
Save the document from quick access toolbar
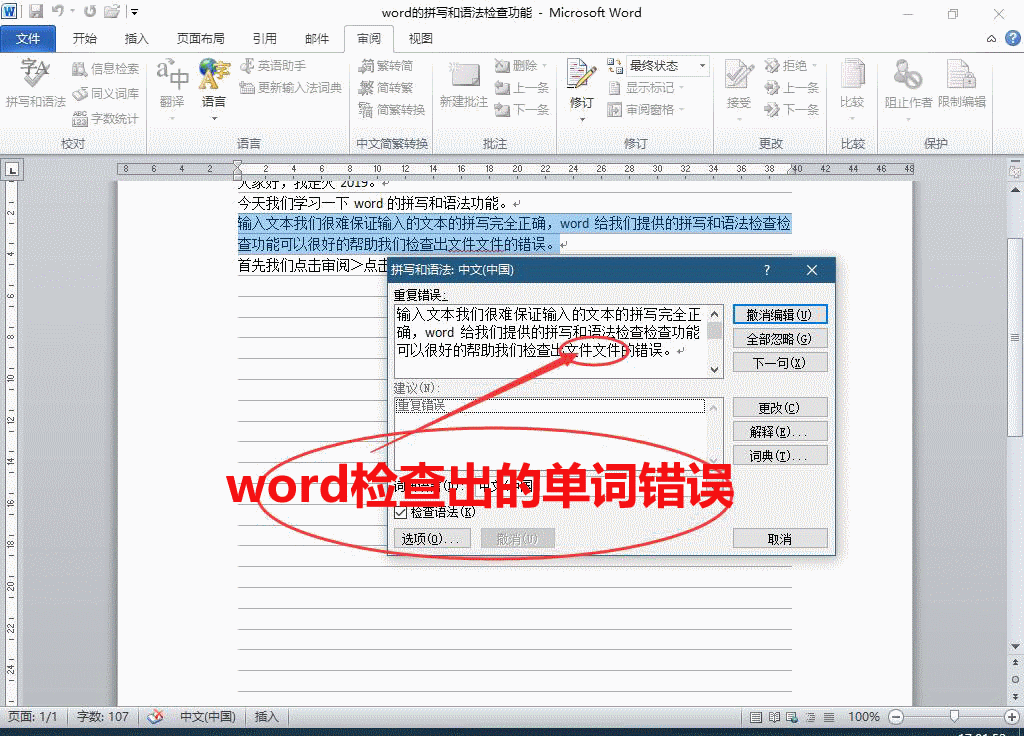point(35,12)
